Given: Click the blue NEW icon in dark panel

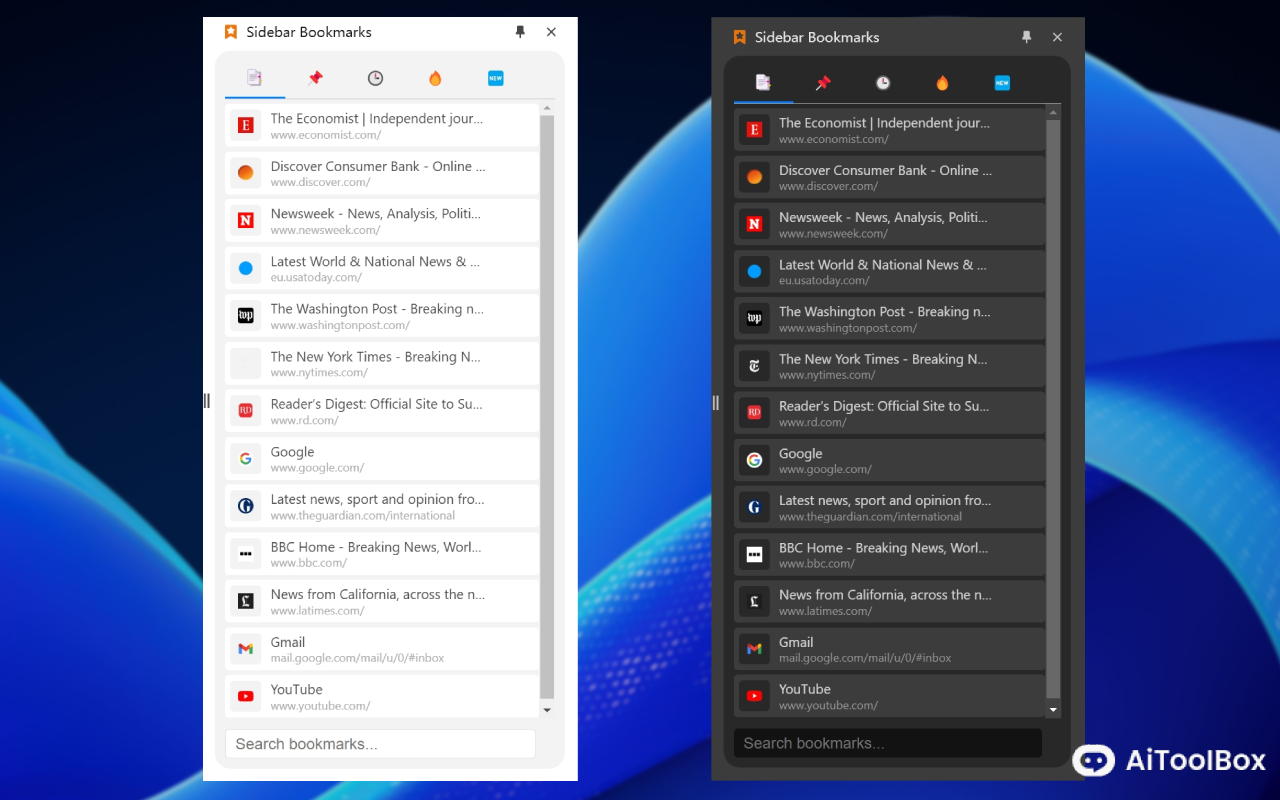Looking at the screenshot, I should click(1002, 83).
